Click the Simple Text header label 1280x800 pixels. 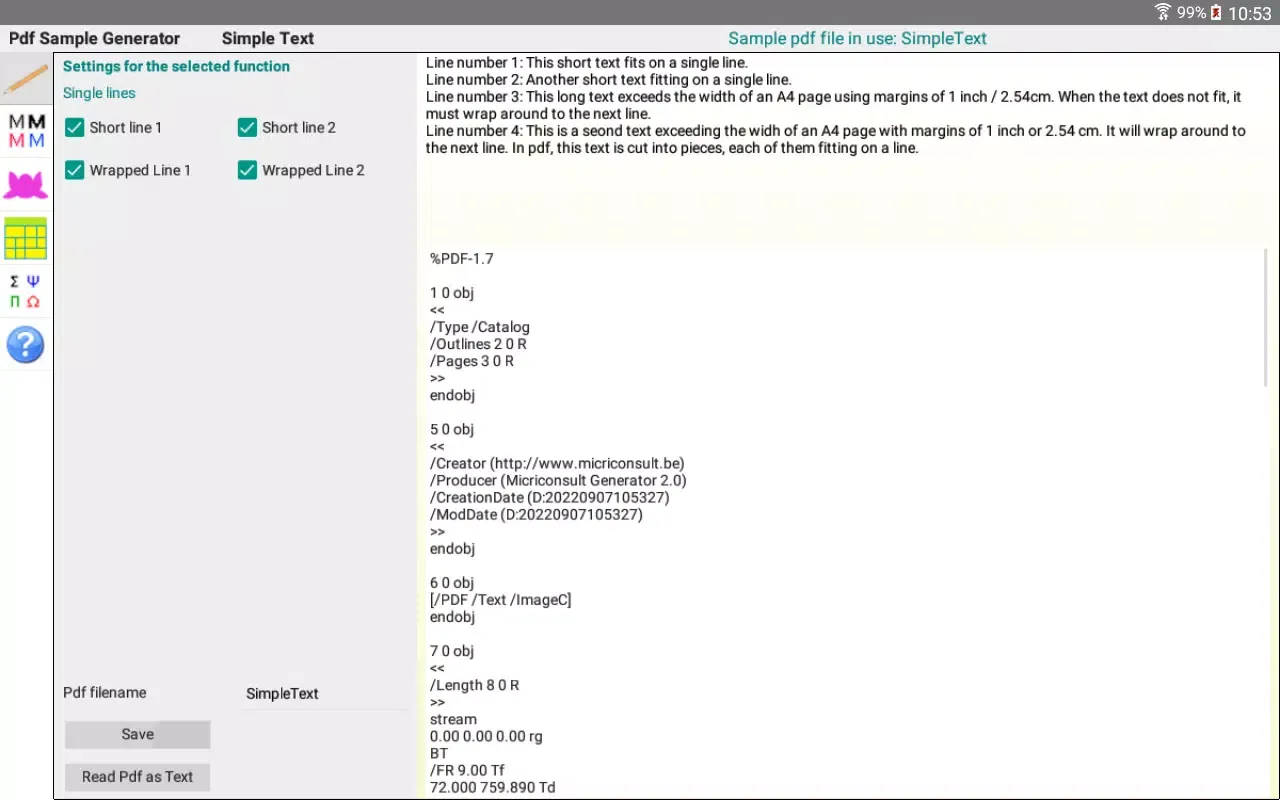coord(268,38)
